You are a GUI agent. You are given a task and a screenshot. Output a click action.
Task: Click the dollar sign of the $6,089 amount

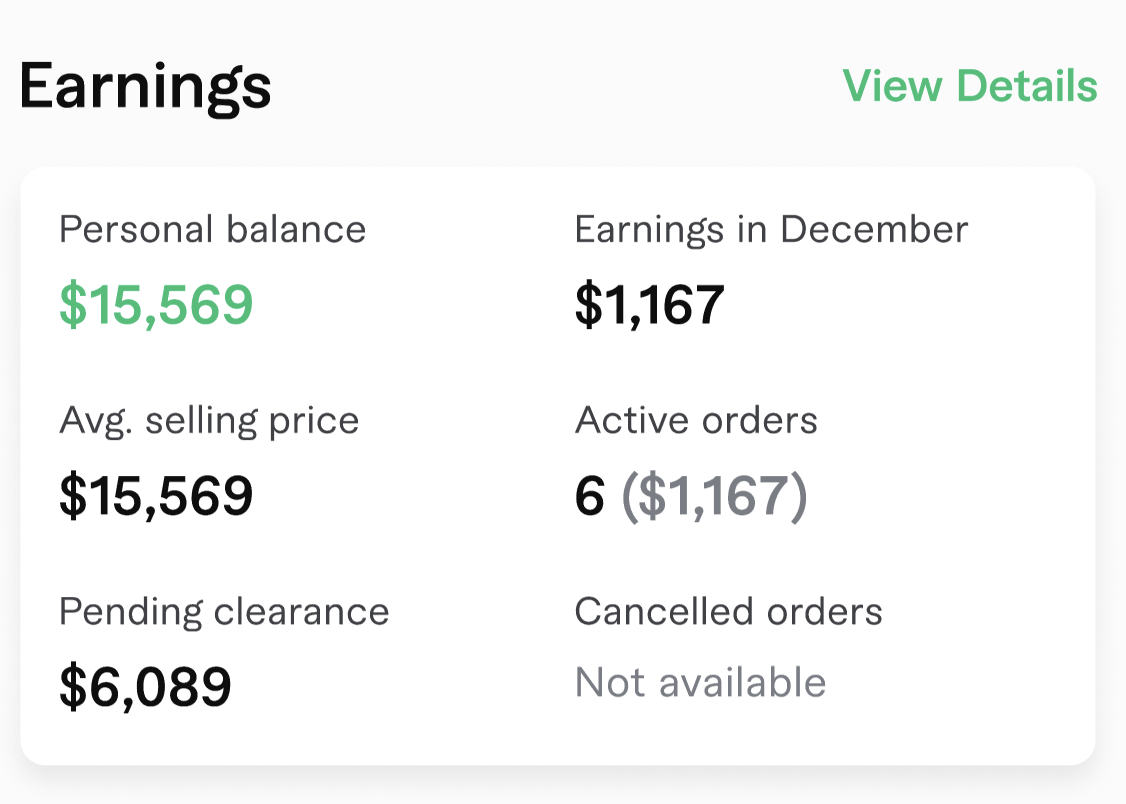[x=73, y=686]
